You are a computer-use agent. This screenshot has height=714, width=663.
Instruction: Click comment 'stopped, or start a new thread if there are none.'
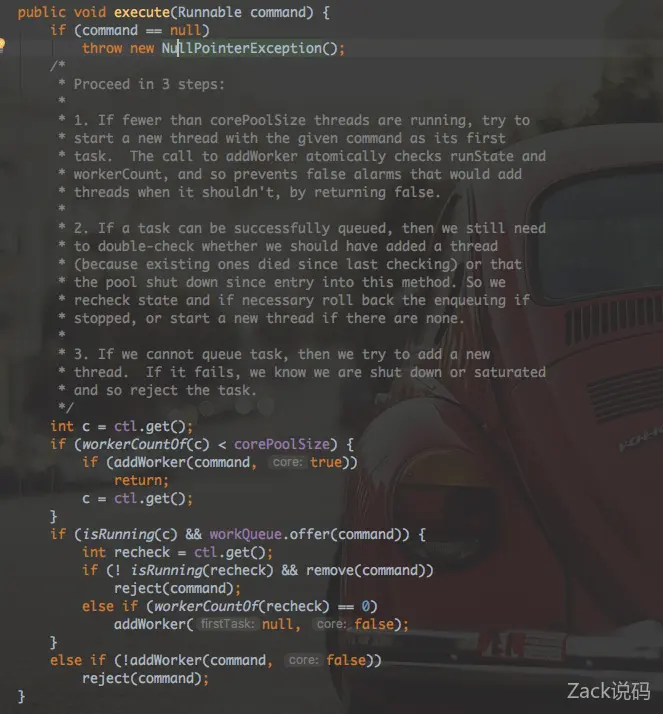269,318
